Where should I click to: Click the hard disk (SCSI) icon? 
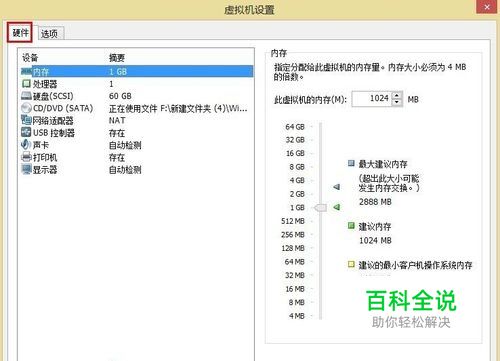(26, 96)
